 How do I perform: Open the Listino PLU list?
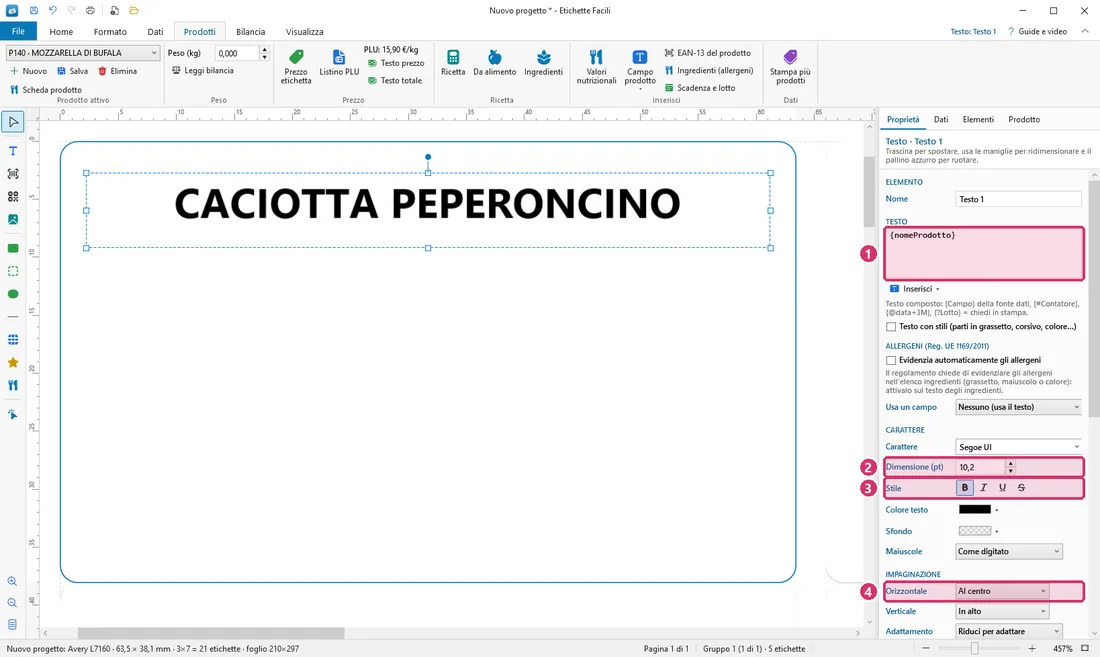[339, 62]
